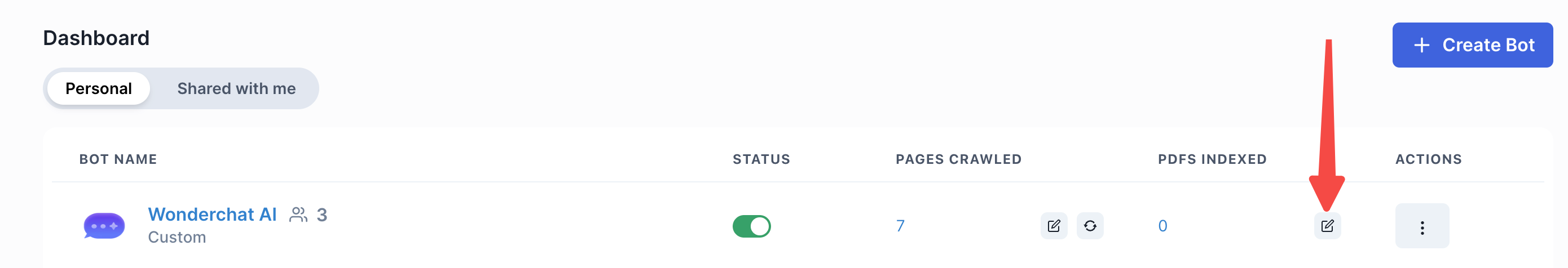This screenshot has height=268, width=1568.
Task: Click the Custom label under bot name
Action: tap(177, 237)
